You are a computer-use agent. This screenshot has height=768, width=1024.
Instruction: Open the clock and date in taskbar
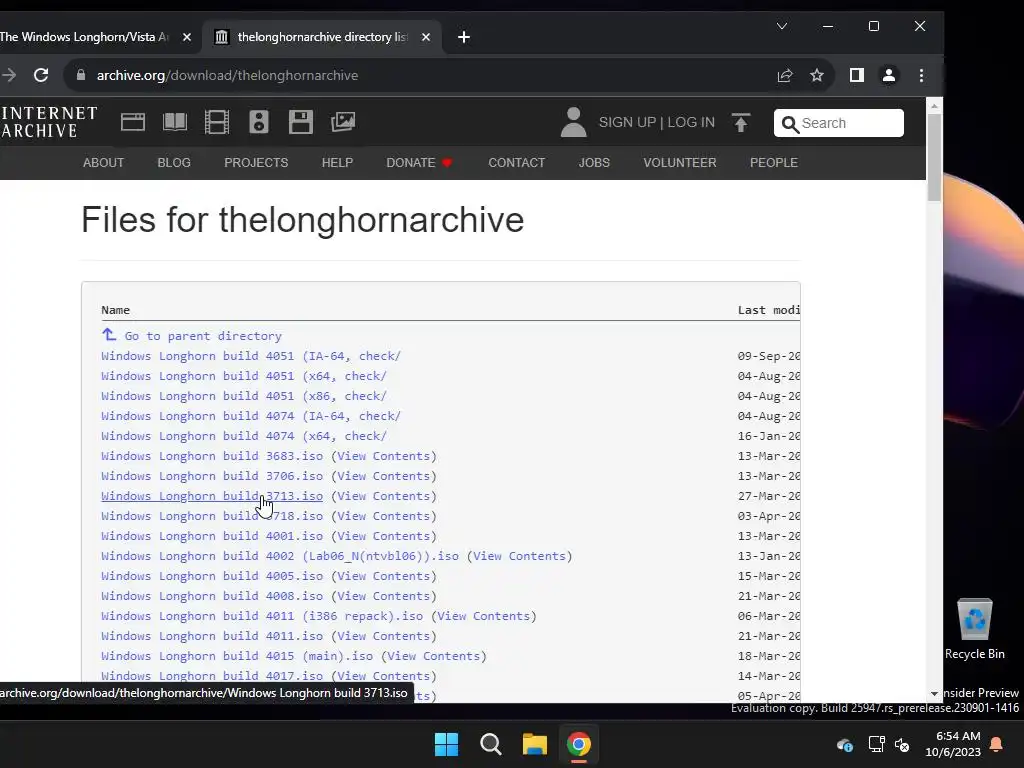tap(953, 744)
